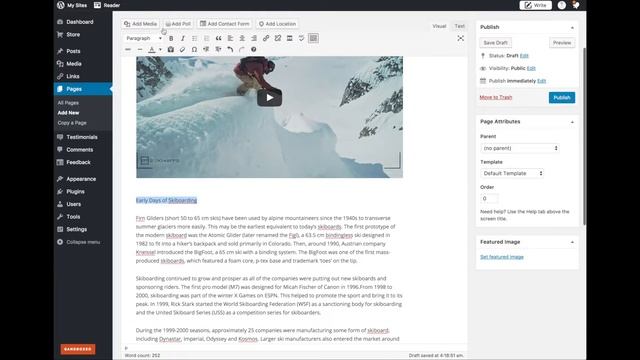Toggle italic formatting in editor toolbar
Viewport: 640px width, 360px height.
(x=183, y=38)
